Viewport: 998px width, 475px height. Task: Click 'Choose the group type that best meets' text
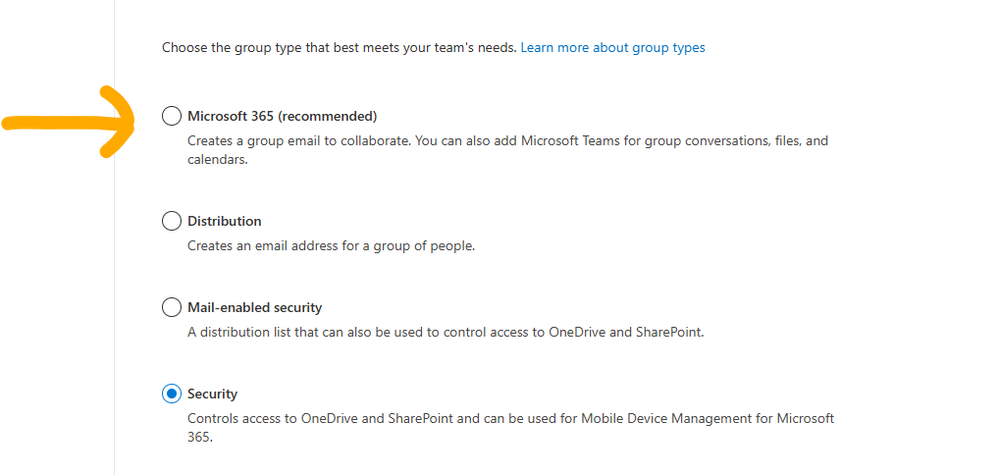(339, 48)
